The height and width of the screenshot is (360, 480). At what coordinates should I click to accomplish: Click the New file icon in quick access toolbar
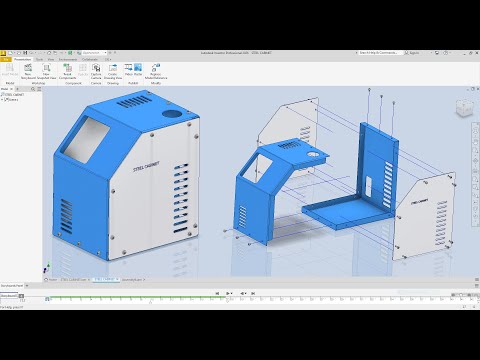11,53
